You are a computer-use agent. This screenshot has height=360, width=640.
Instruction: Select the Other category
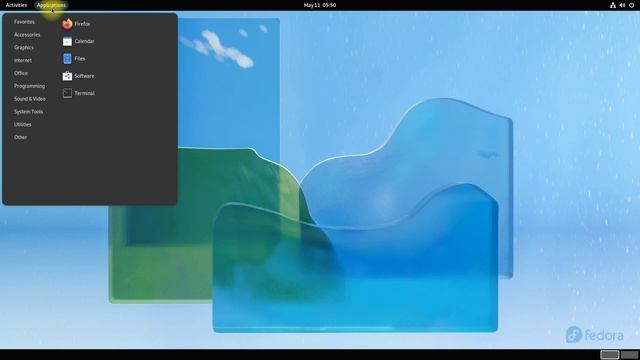coord(20,138)
